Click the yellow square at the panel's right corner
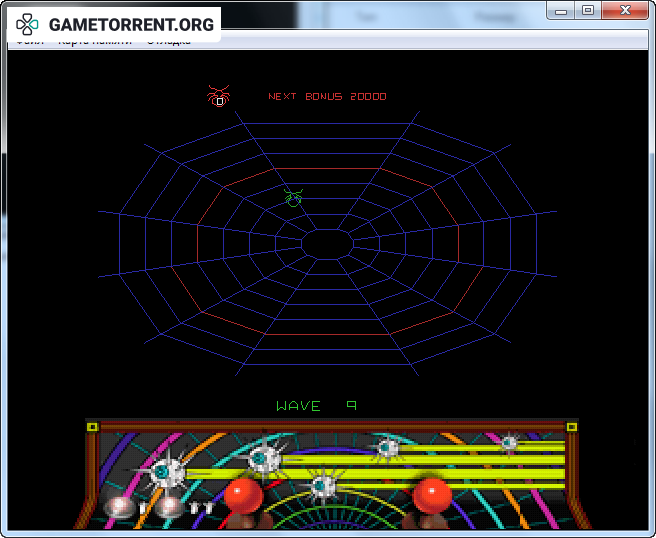 click(571, 427)
